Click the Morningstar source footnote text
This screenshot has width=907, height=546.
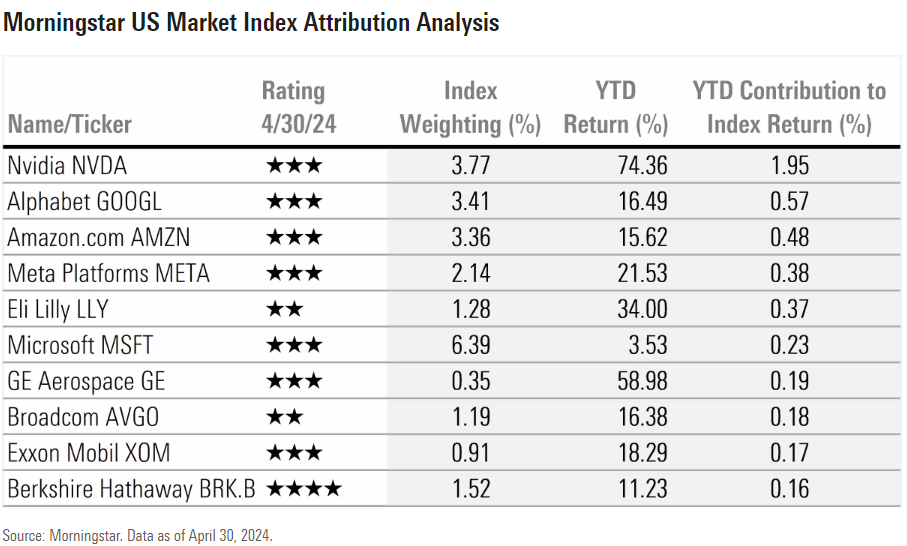pyautogui.click(x=137, y=535)
